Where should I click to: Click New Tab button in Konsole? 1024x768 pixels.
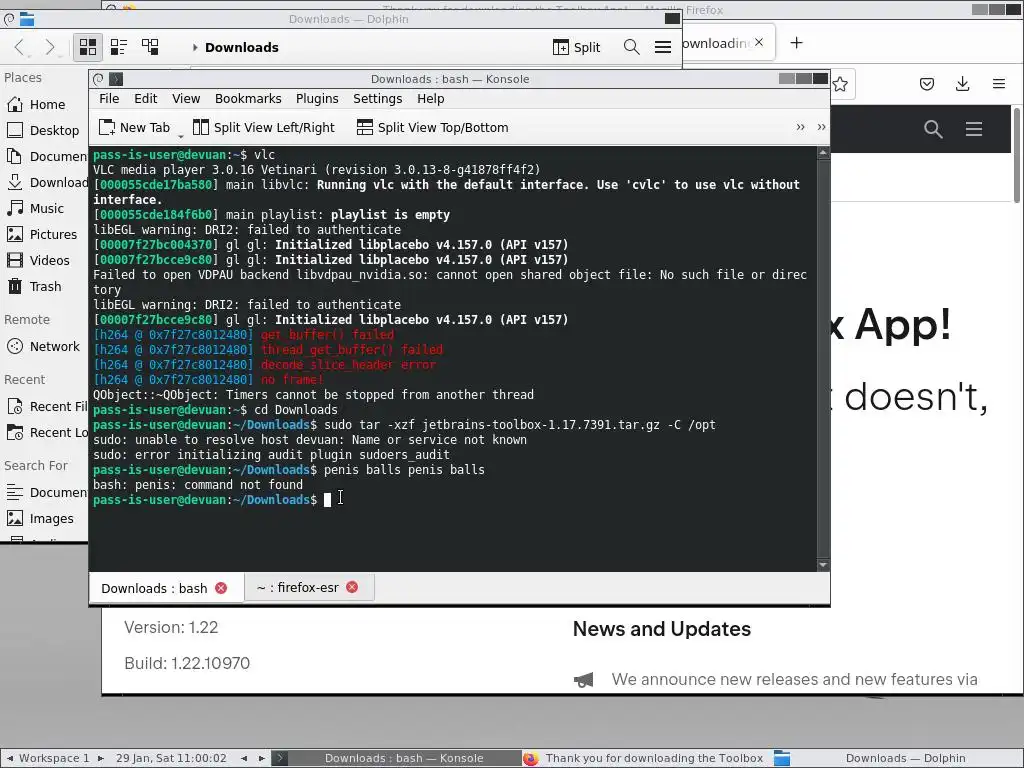(135, 127)
